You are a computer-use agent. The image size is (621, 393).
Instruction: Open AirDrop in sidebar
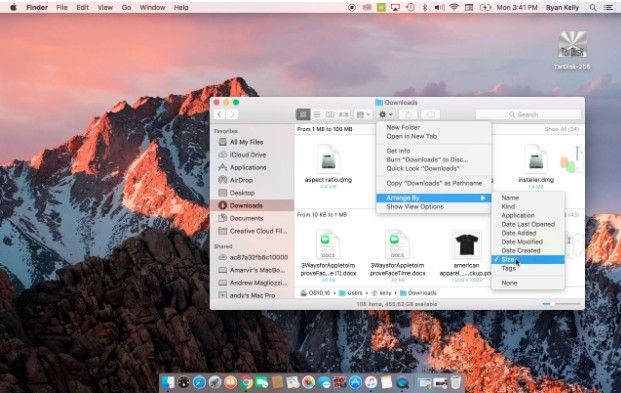tap(241, 180)
